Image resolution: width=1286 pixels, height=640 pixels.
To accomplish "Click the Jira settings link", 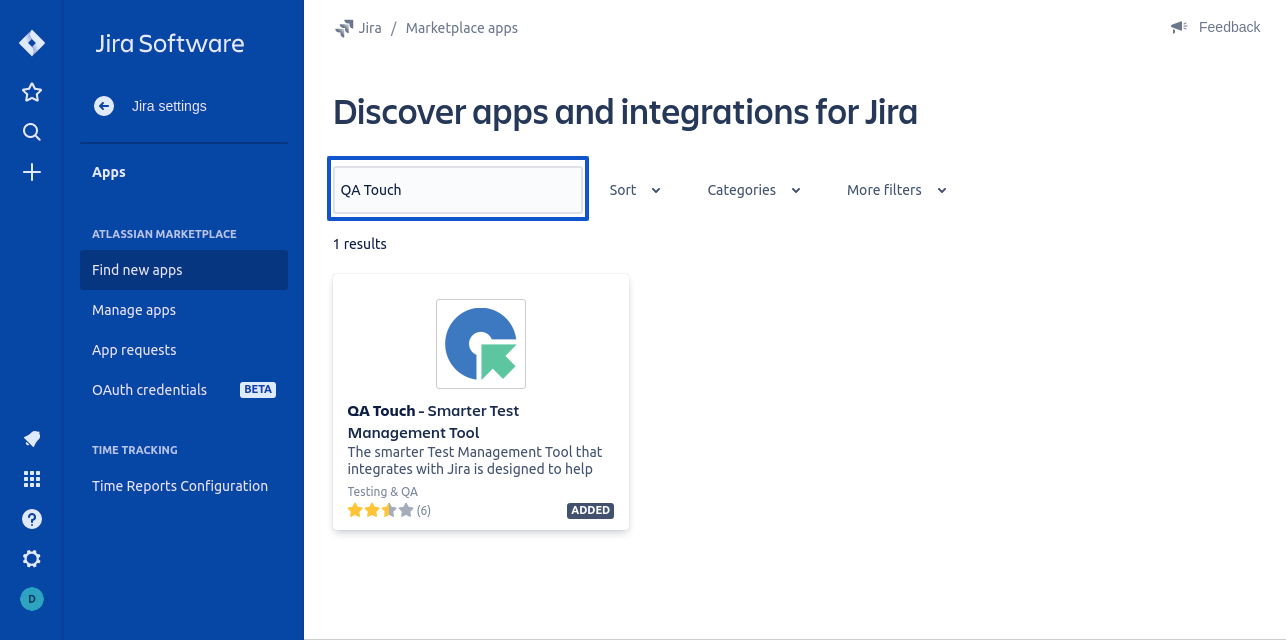I will point(169,106).
